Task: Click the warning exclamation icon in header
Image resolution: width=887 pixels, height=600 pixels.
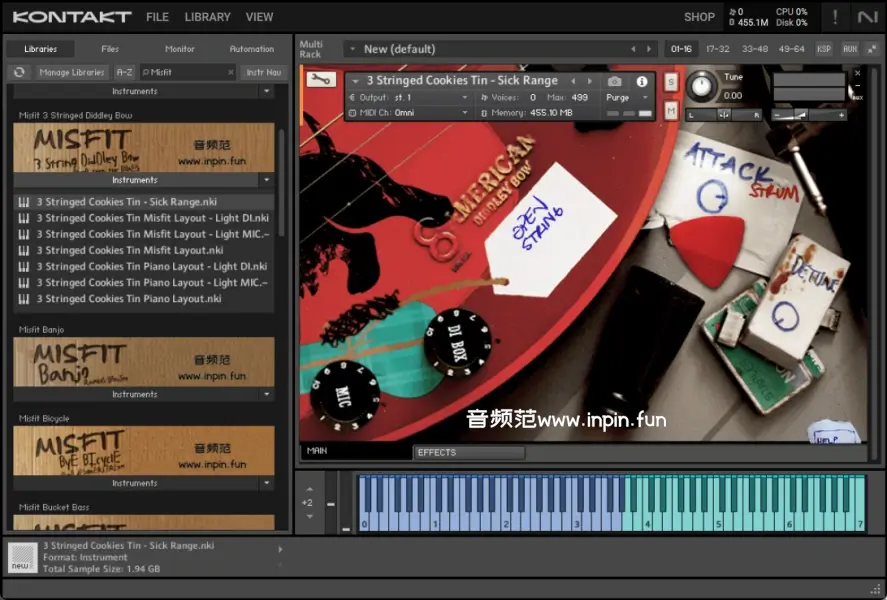Action: [x=835, y=17]
